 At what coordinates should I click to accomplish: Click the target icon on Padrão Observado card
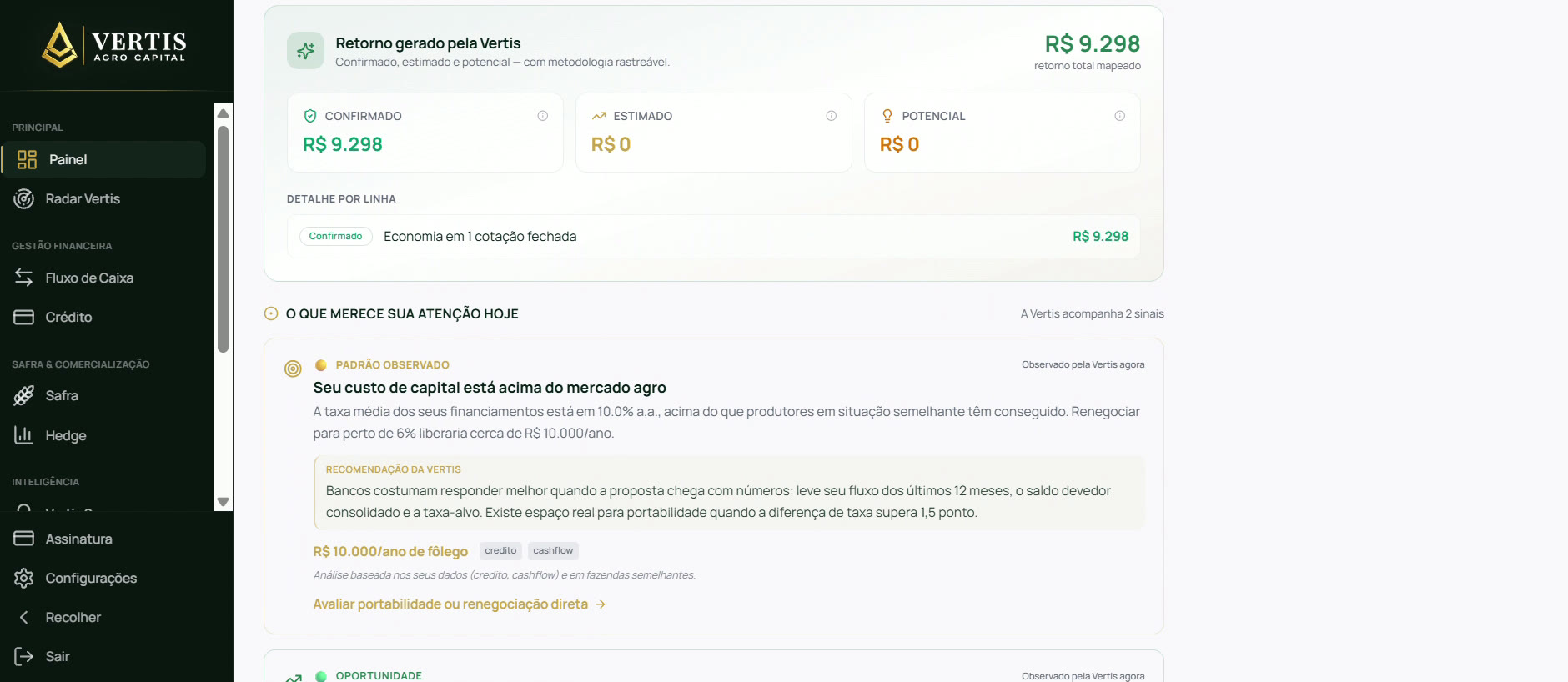tap(293, 369)
